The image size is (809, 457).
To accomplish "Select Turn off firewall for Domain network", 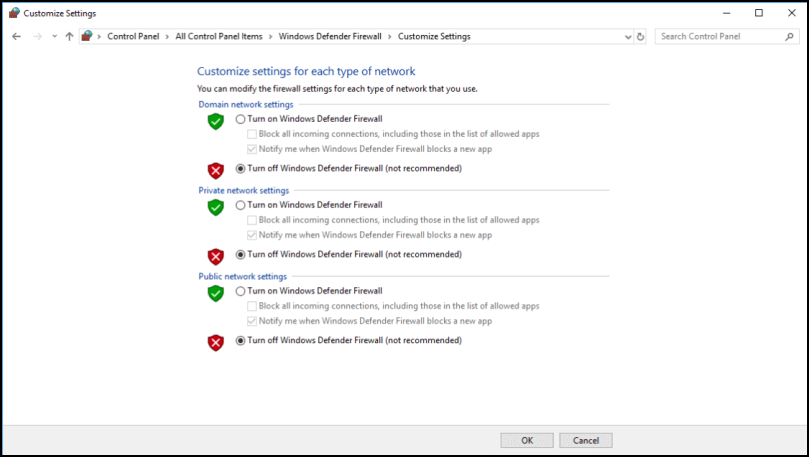I will click(240, 169).
